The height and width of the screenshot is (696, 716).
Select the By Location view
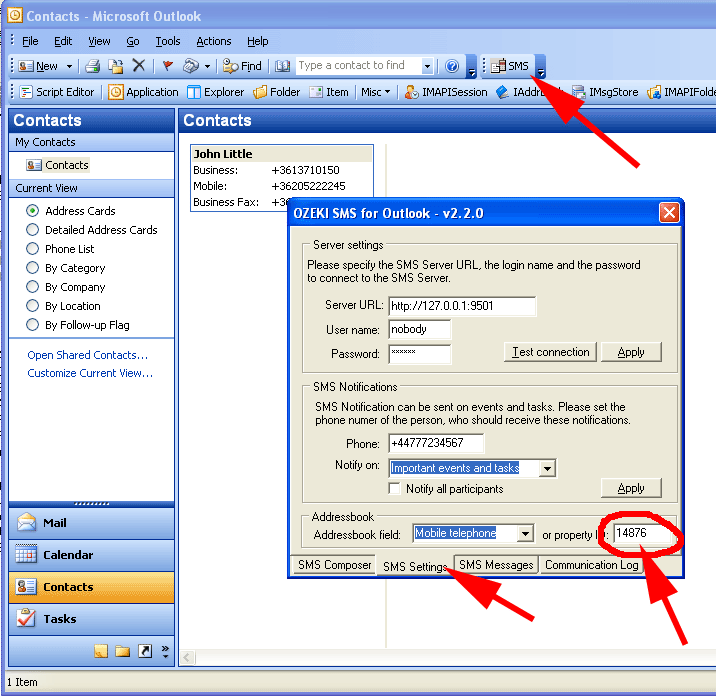[x=63, y=306]
